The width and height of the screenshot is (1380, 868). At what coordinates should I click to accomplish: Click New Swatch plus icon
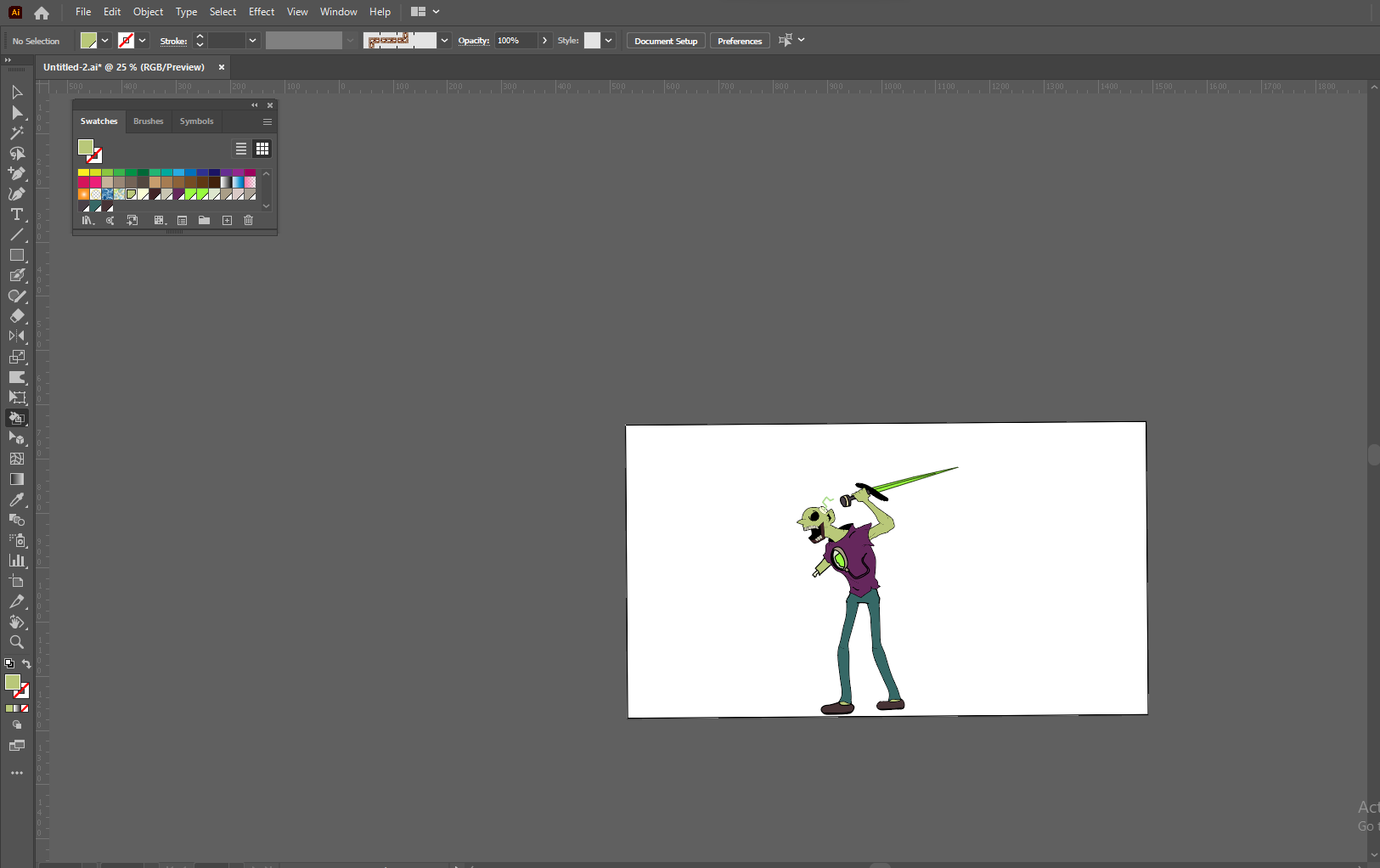tap(227, 221)
